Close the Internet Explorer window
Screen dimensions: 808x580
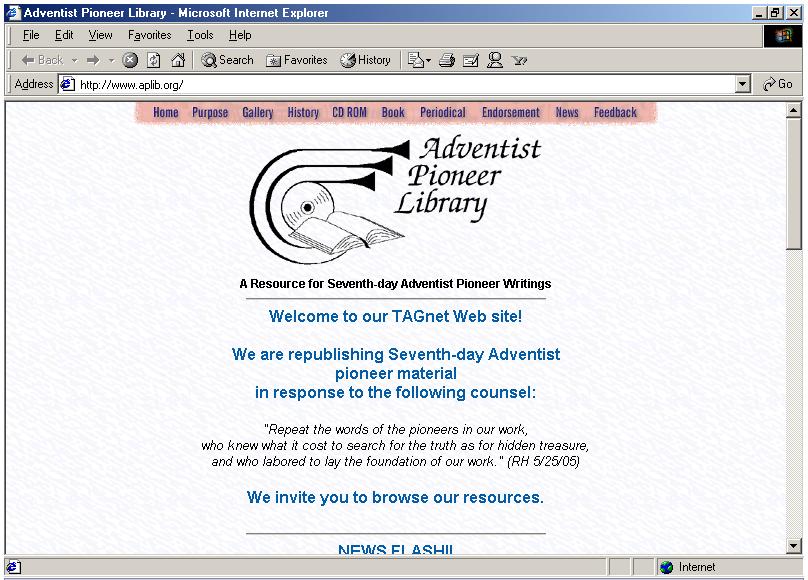point(794,13)
